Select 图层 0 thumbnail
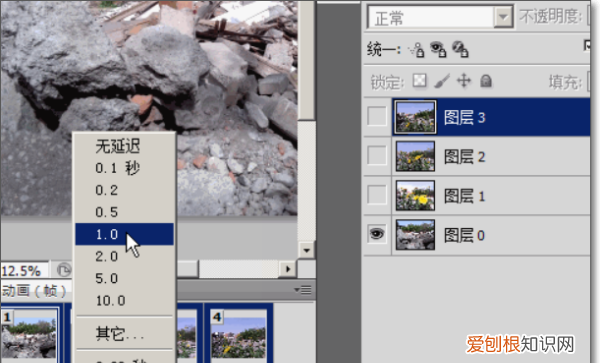This screenshot has height=363, width=600. click(x=415, y=234)
